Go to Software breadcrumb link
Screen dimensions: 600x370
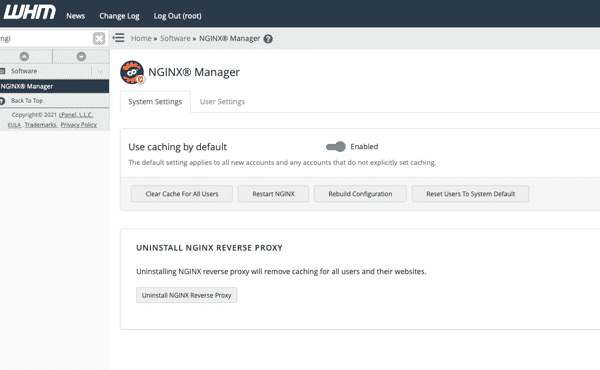175,38
